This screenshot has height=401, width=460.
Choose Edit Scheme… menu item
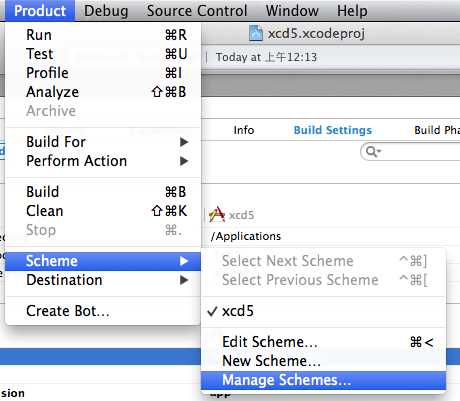323,342
